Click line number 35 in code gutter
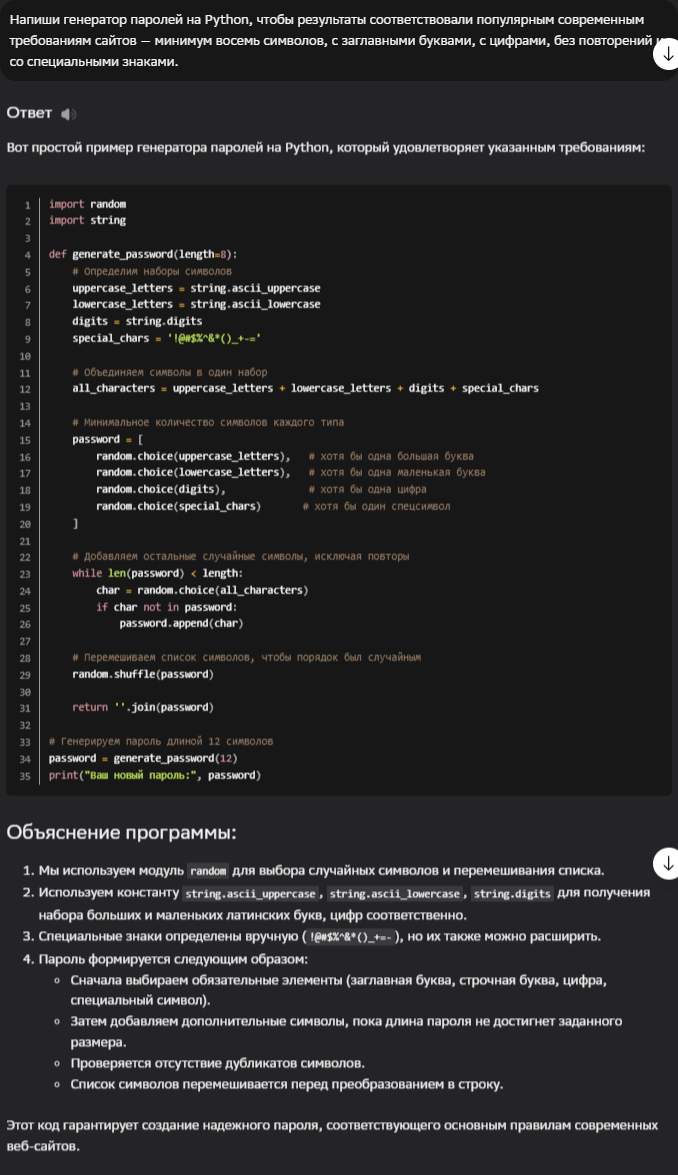This screenshot has width=678, height=1175. pos(25,776)
